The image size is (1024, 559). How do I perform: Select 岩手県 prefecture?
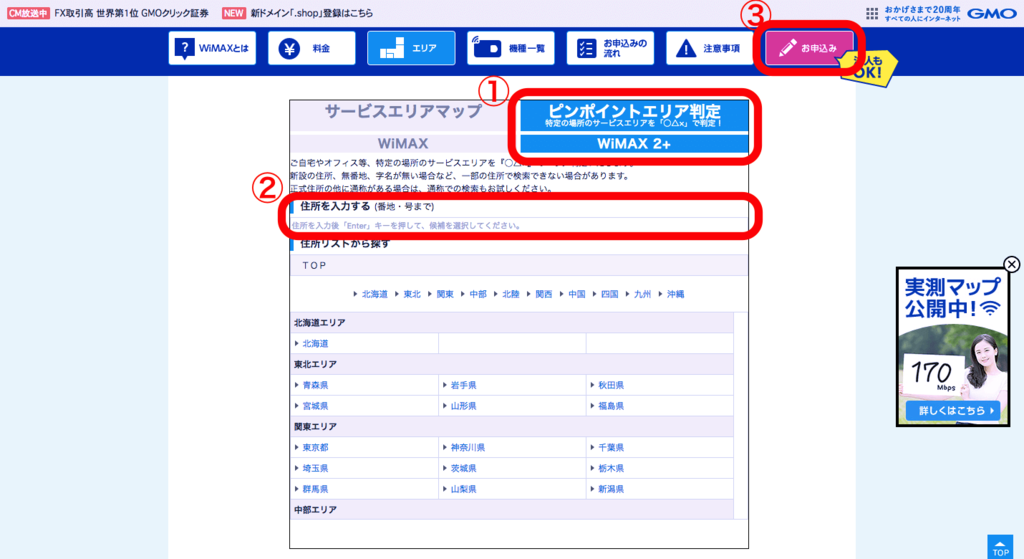(463, 385)
